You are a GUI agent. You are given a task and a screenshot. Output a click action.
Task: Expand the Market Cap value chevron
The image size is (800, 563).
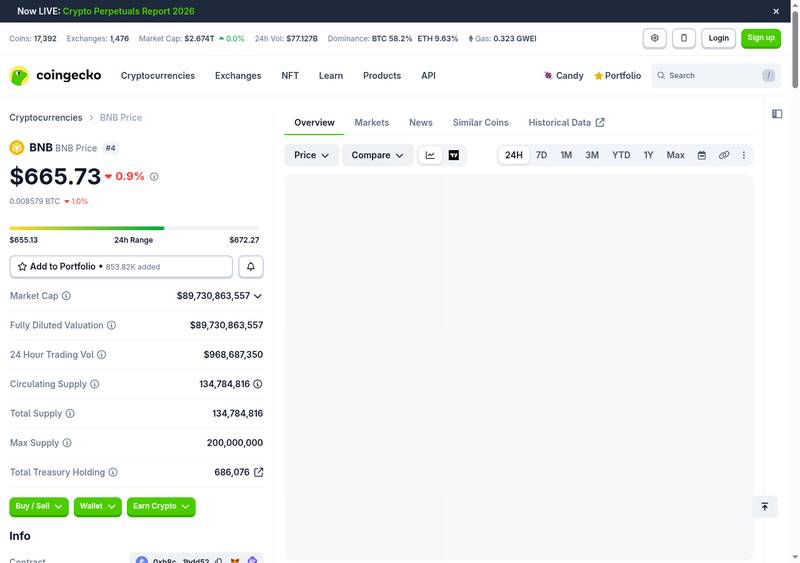click(x=258, y=296)
